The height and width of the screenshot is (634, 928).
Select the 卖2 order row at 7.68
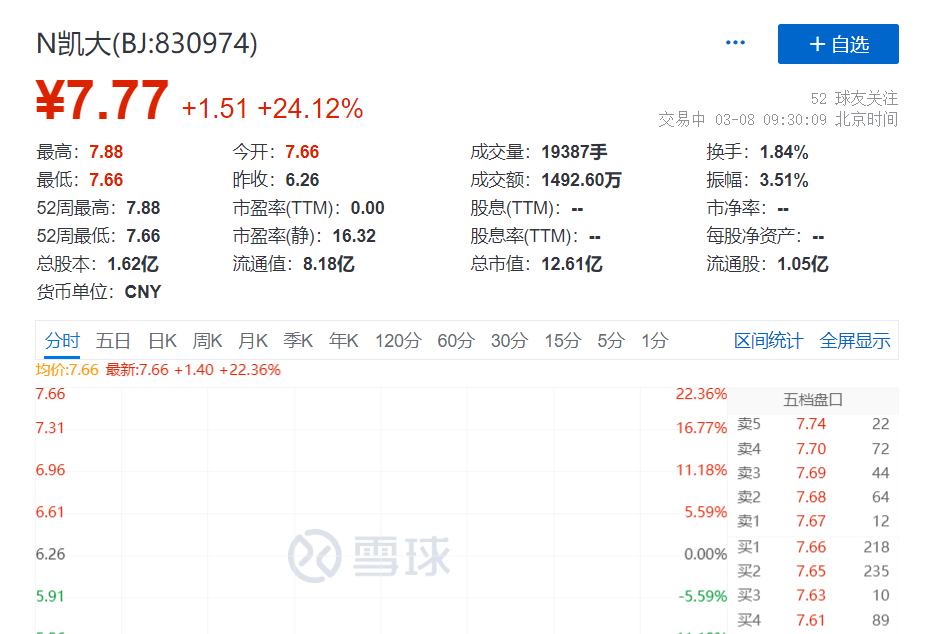click(x=813, y=497)
